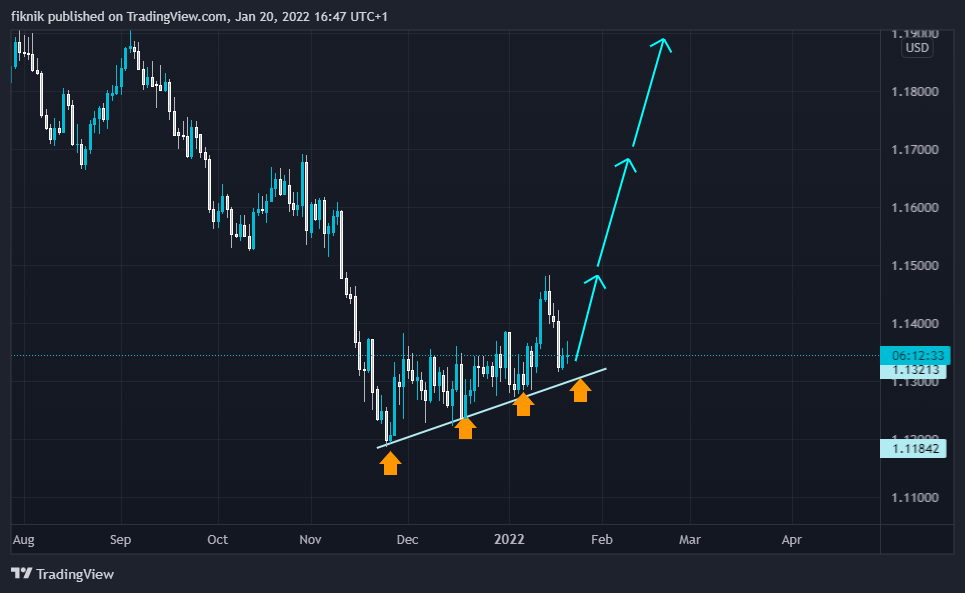Screen dimensions: 965x593
Task: Click the Apr label on time axis
Action: point(791,540)
